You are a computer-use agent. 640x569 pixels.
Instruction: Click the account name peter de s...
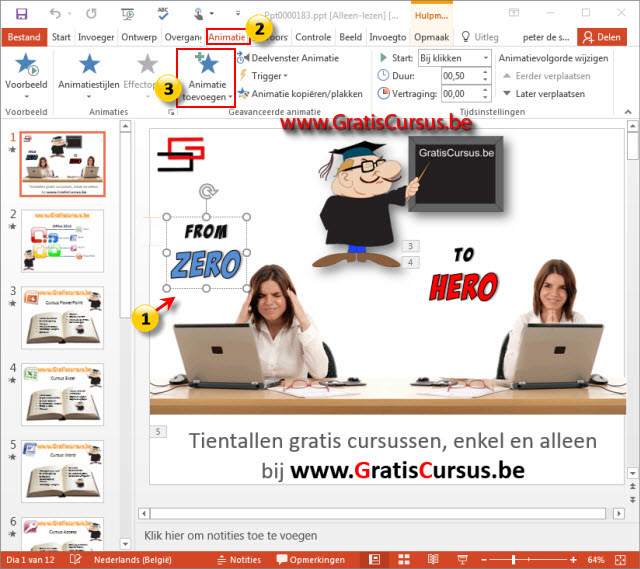(x=546, y=37)
